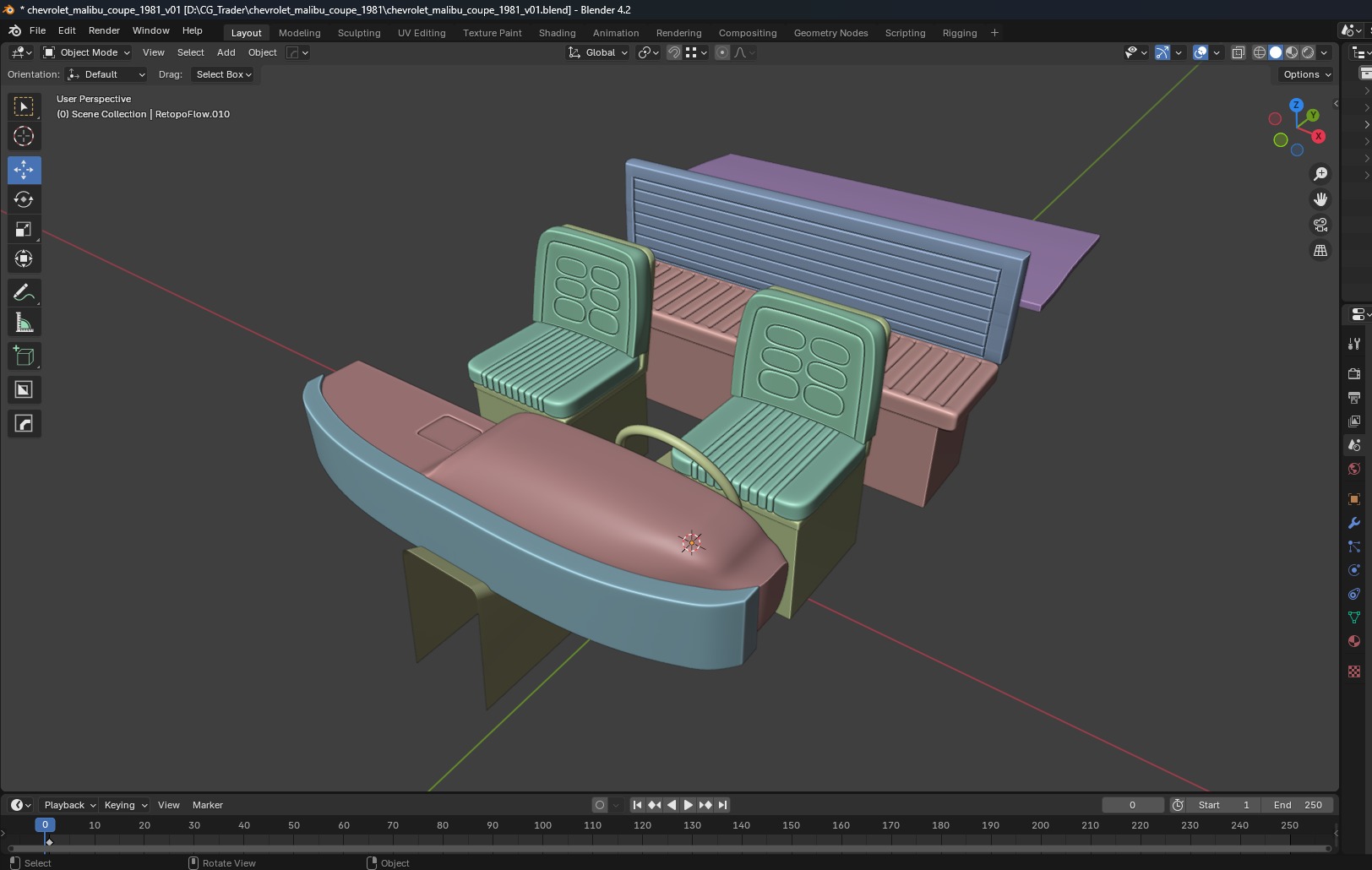1372x870 pixels.
Task: Toggle proportional editing
Action: pyautogui.click(x=722, y=52)
